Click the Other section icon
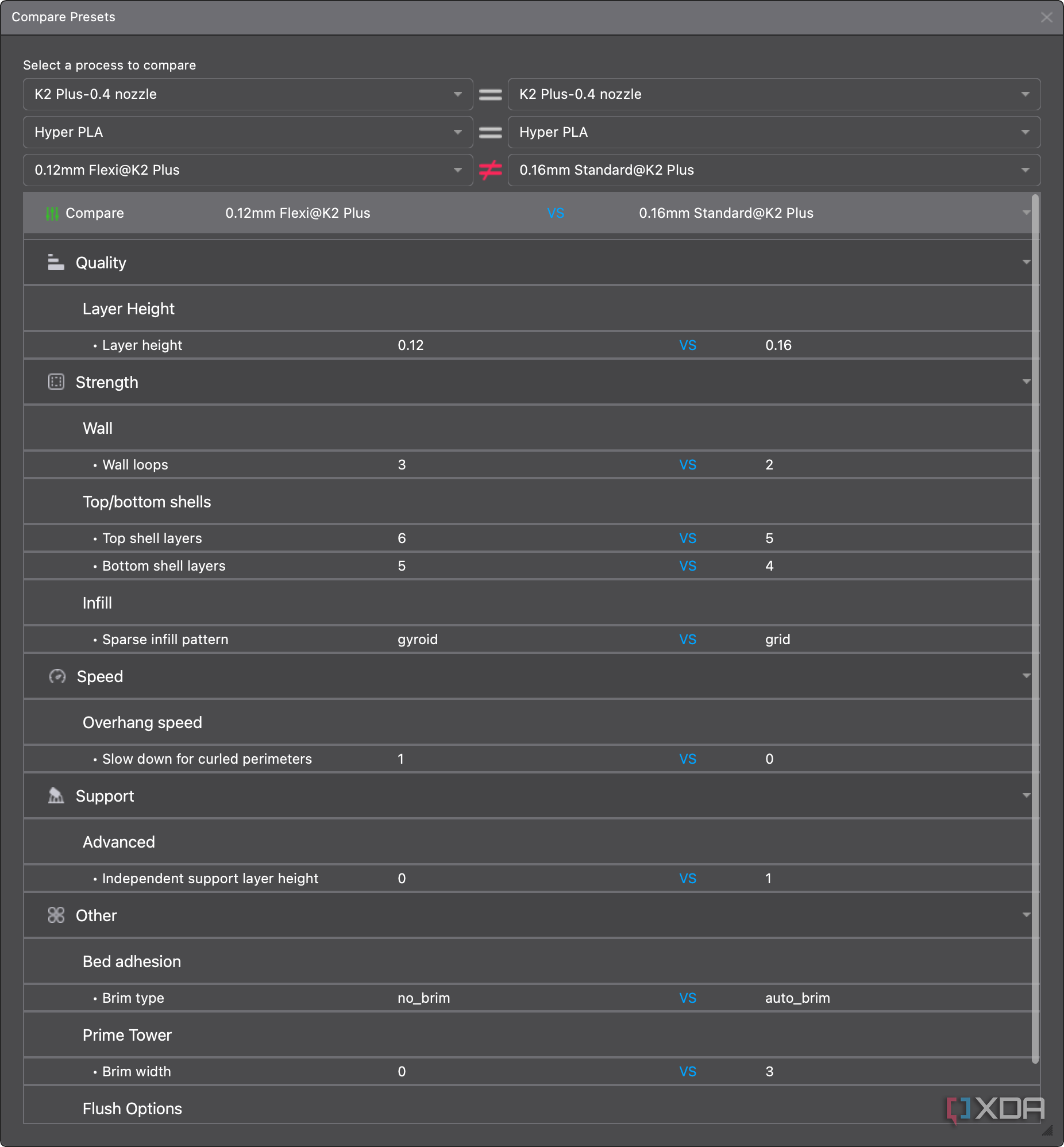 (x=56, y=915)
